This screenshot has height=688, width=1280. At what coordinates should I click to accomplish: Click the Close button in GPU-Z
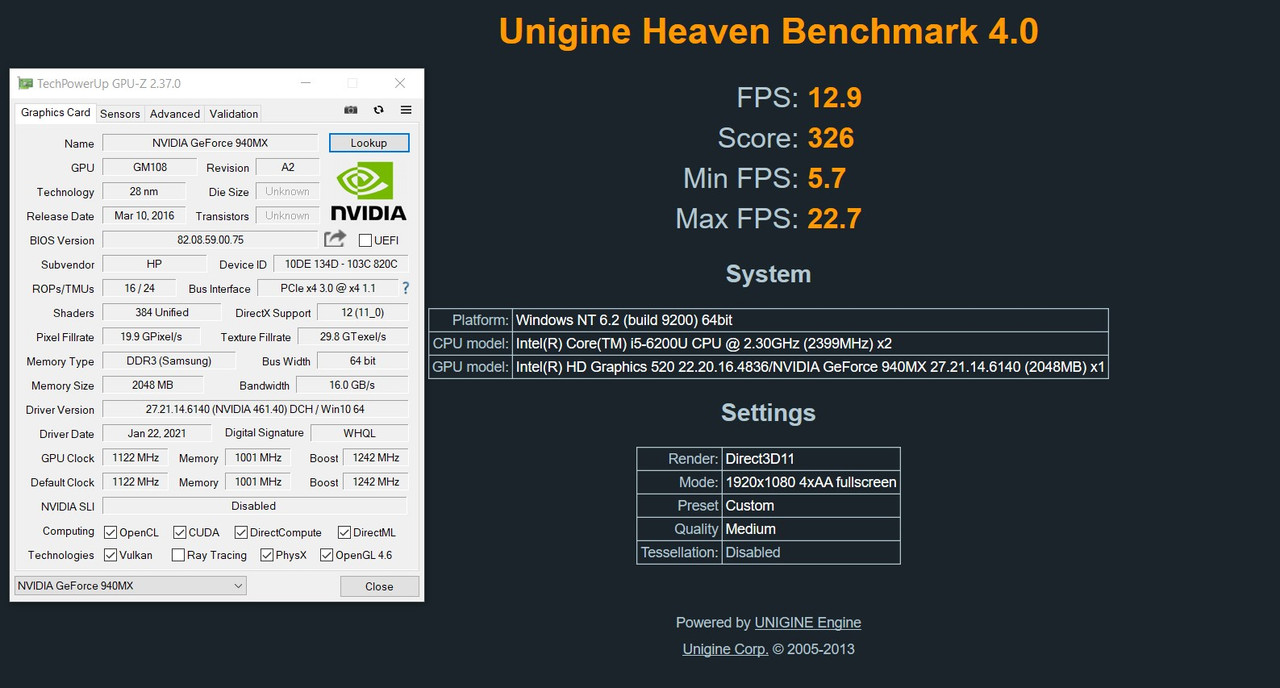click(379, 586)
